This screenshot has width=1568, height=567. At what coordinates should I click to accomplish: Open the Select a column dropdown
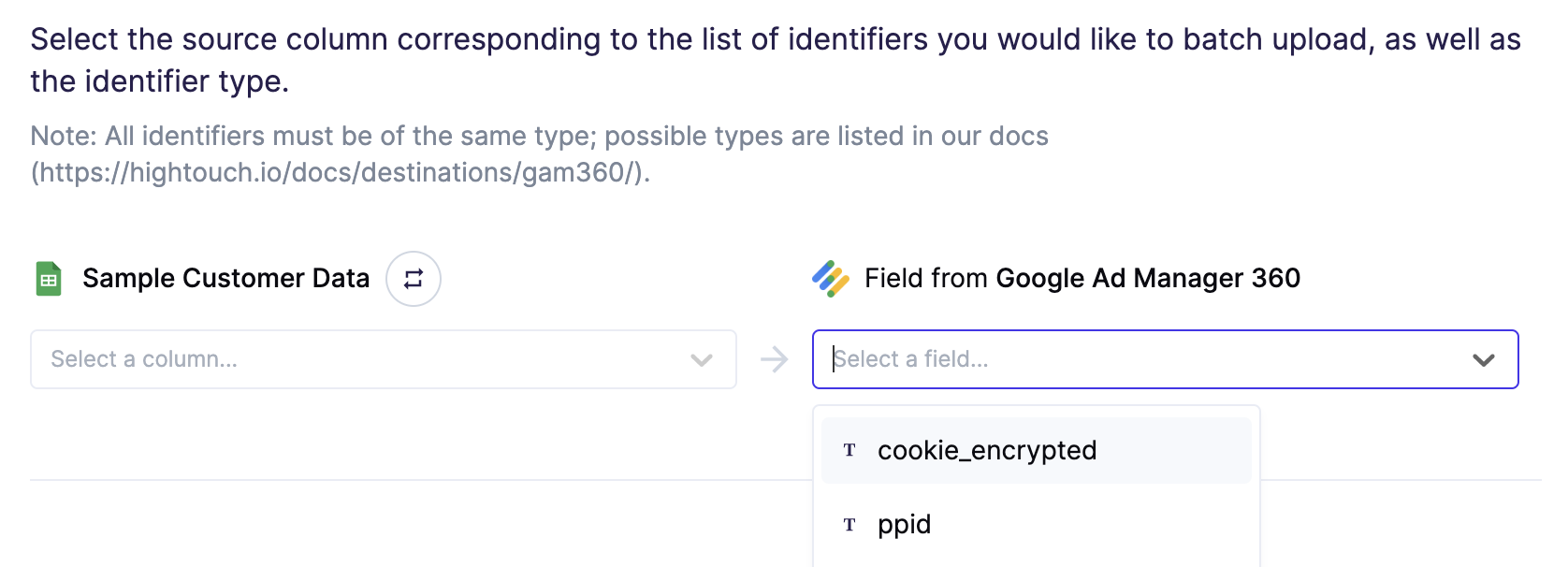[x=384, y=359]
